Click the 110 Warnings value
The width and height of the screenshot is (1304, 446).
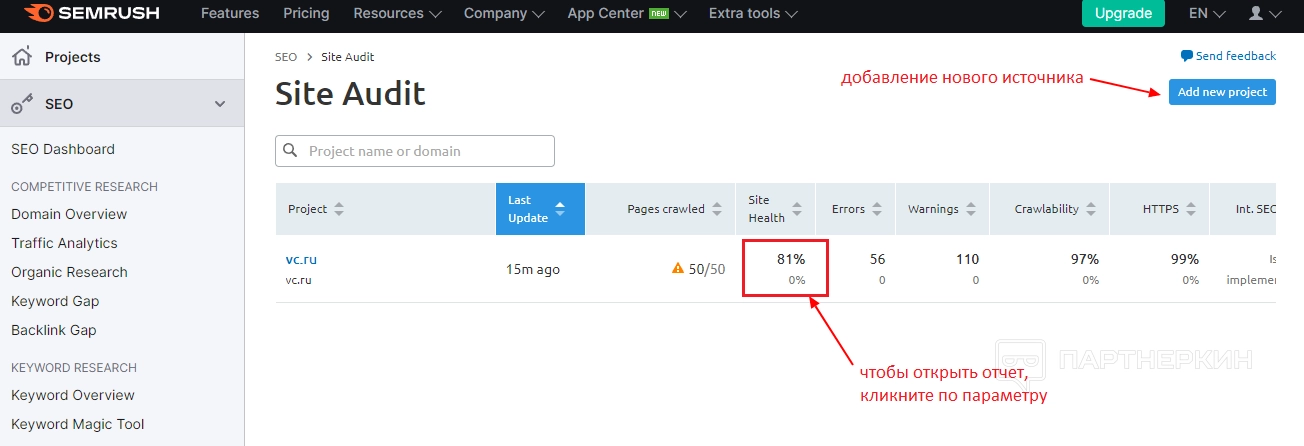pos(967,259)
